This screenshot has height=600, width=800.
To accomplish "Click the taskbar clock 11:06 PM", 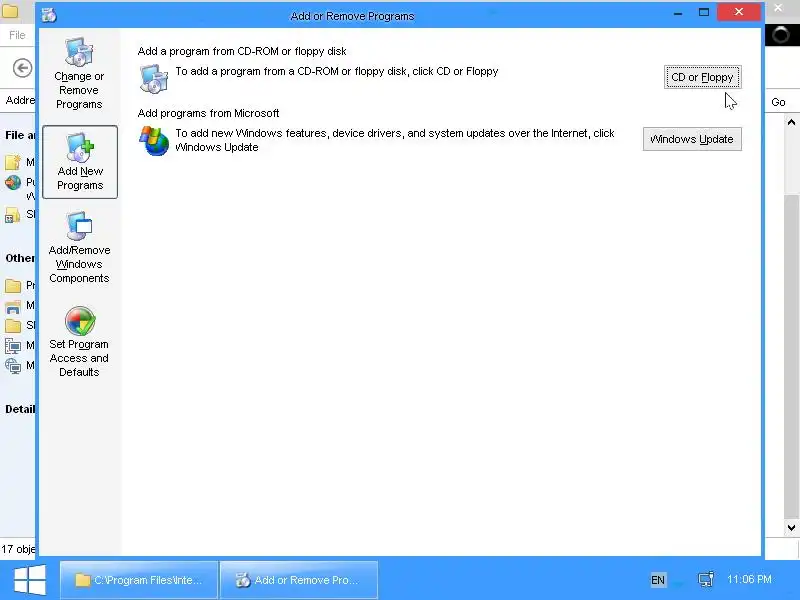I will pos(749,580).
